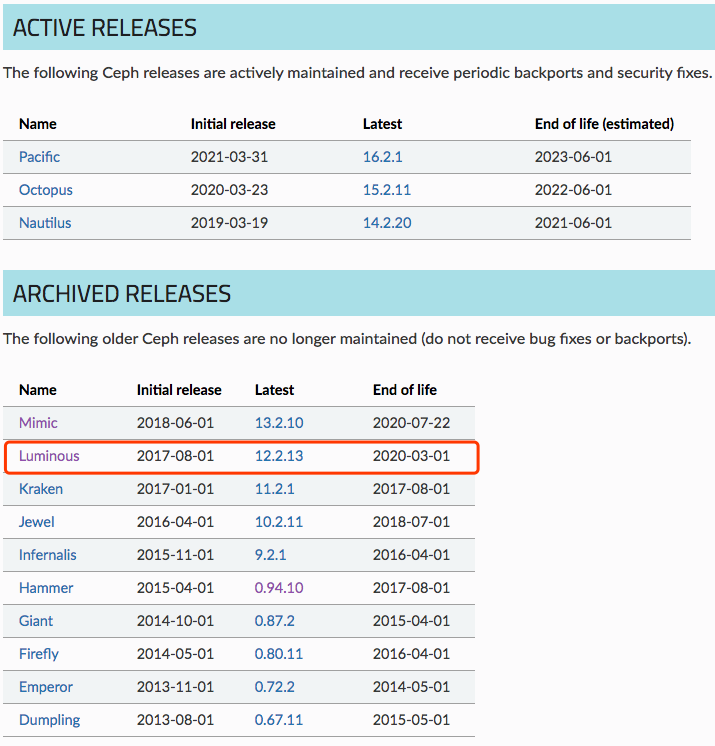Click the Nautilus release name
The height and width of the screenshot is (746, 715).
pos(45,223)
